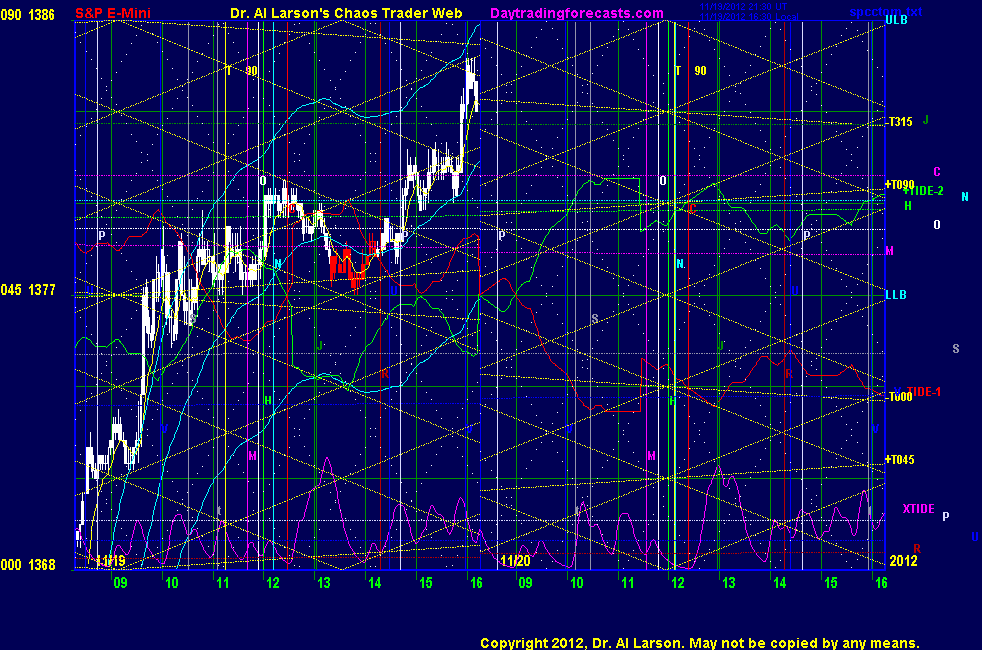Click the green J beside the -T315 label
This screenshot has height=650, width=982.
(925, 120)
